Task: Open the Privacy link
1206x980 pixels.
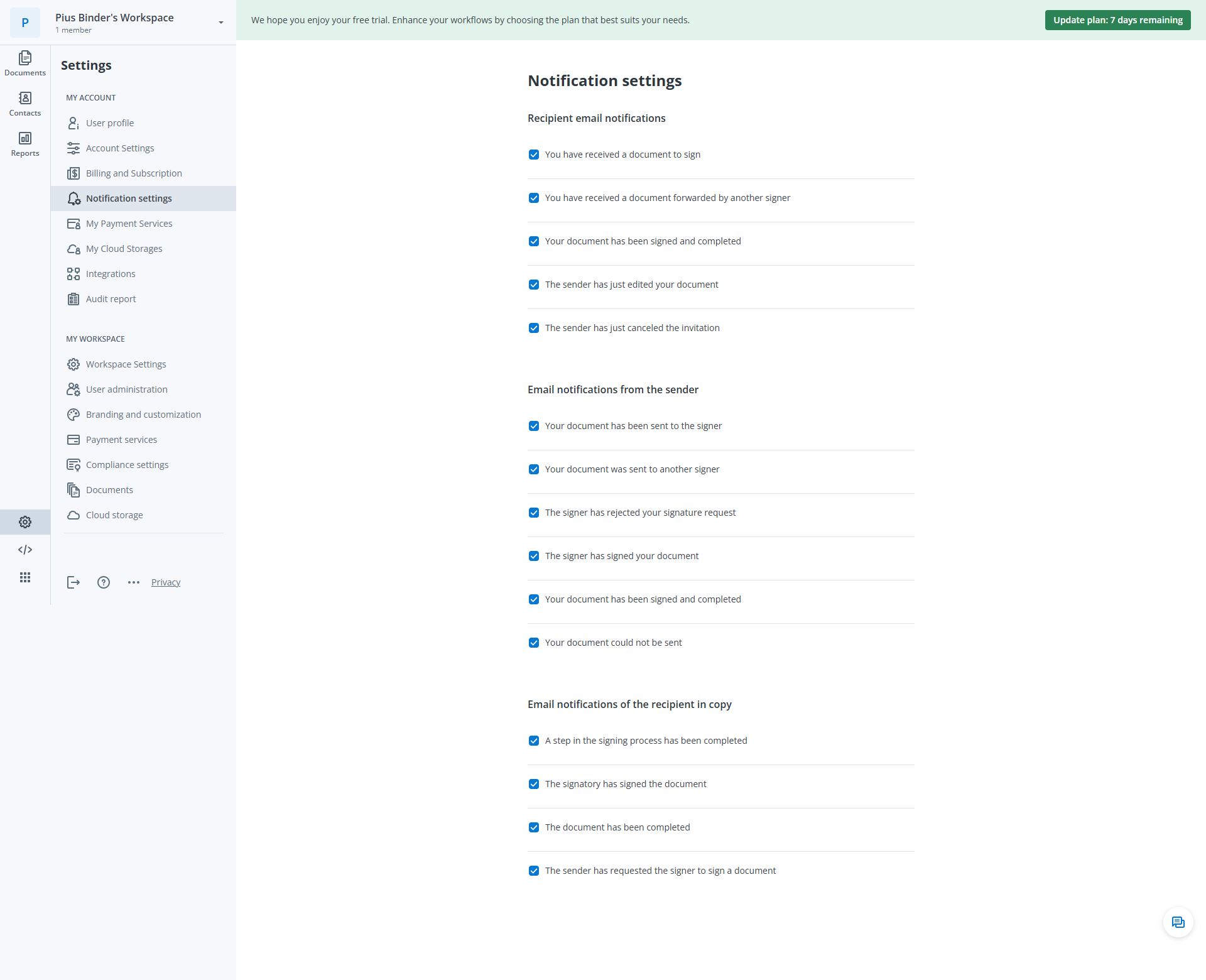Action: tap(166, 582)
